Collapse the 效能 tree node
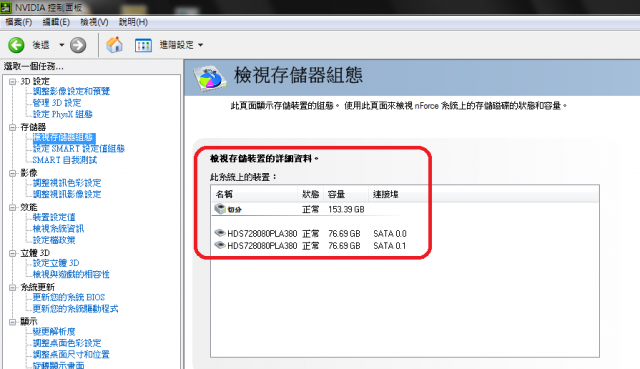The width and height of the screenshot is (640, 369). (x=13, y=207)
